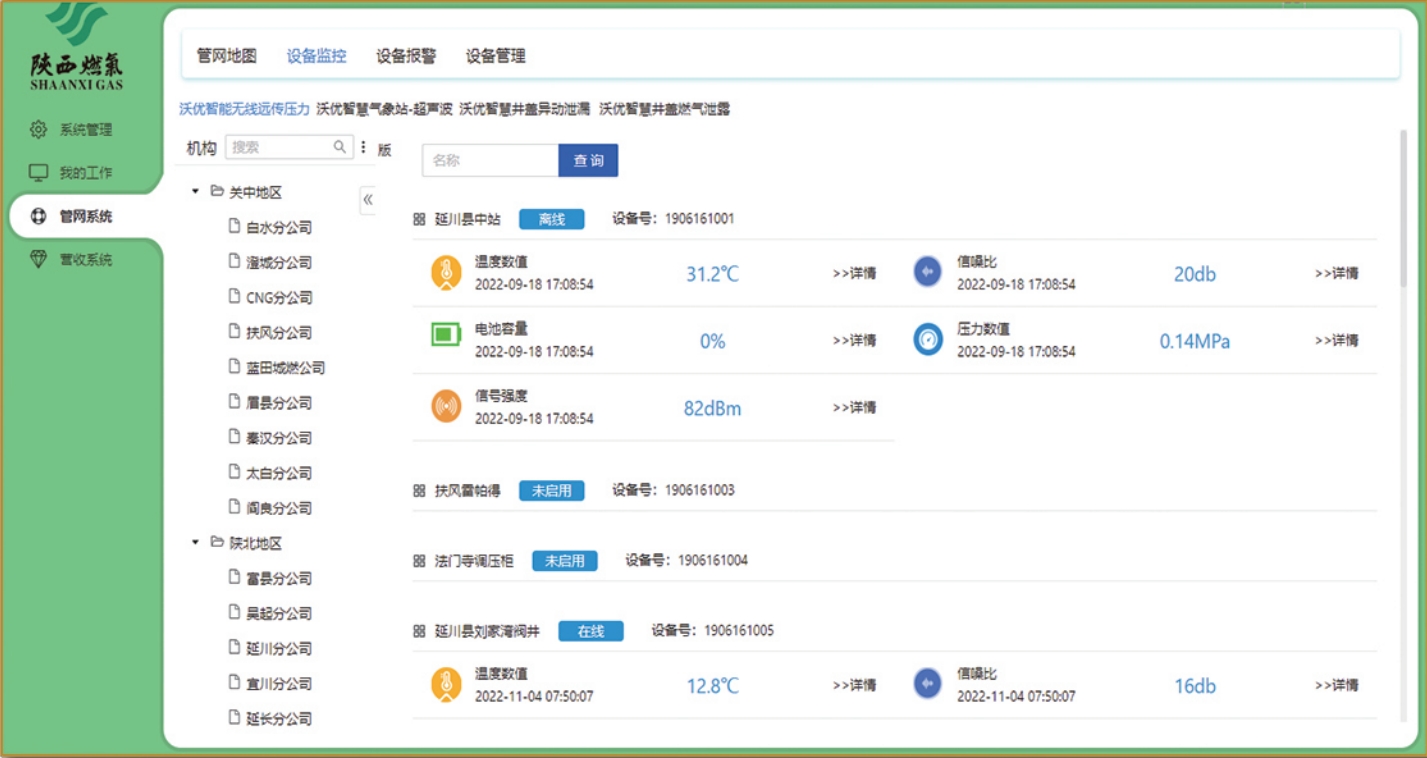Viewport: 1427px width, 758px height.
Task: Click the 信噪比 icon for 20db reading
Action: [928, 271]
